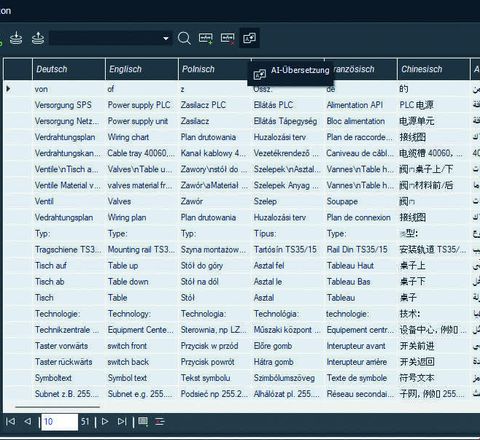Image resolution: width=480 pixels, height=440 pixels.
Task: Select cell 'Wiring plan'
Action: 142,217
